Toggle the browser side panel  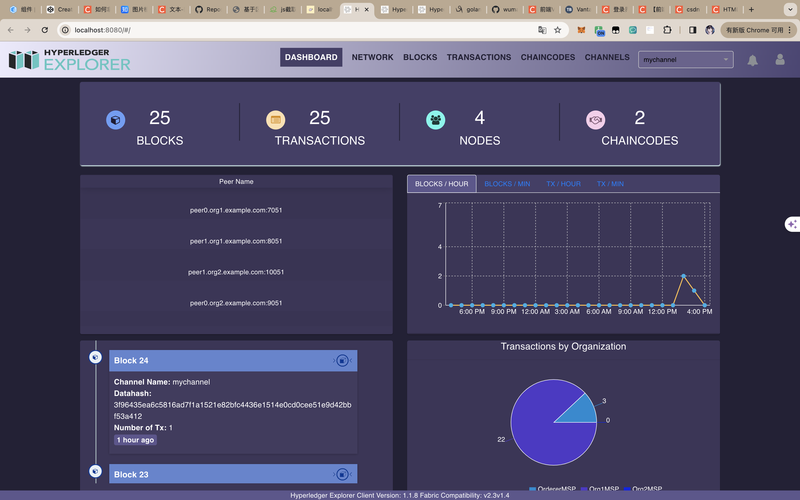[x=692, y=30]
